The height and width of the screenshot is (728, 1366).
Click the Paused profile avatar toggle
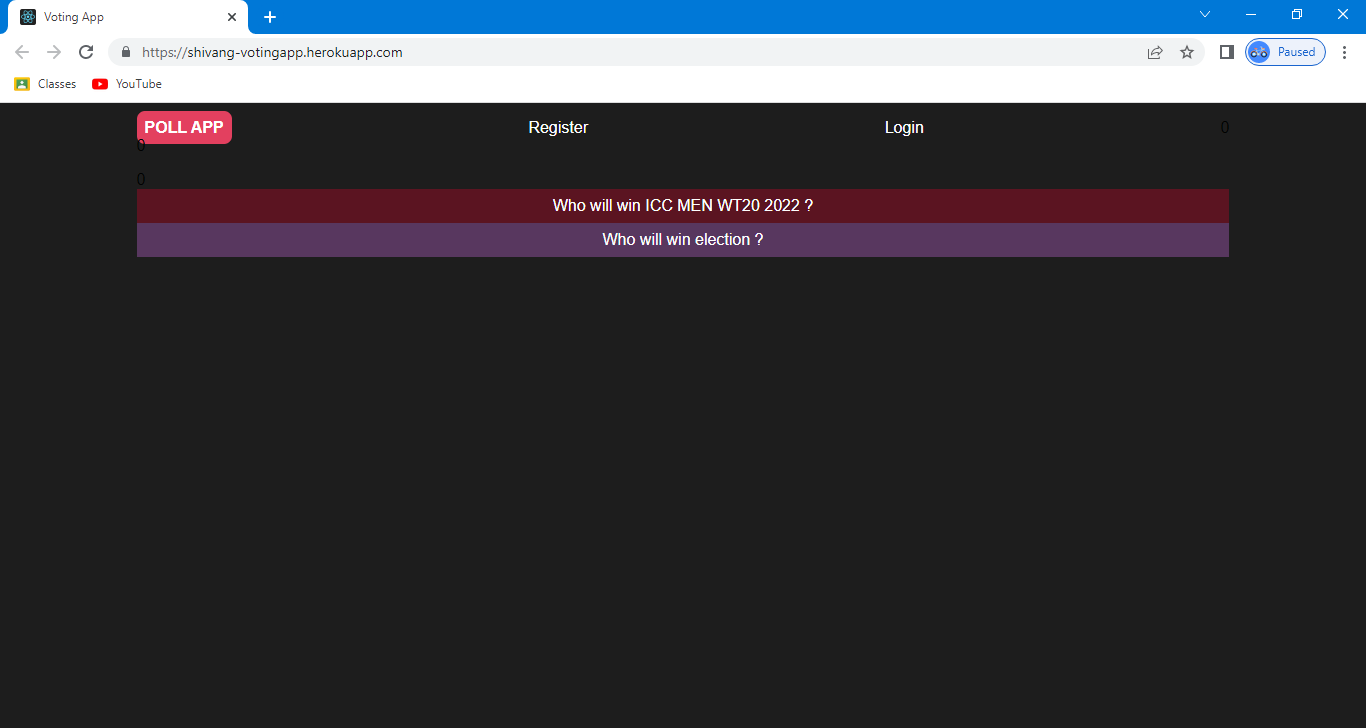tap(1284, 51)
